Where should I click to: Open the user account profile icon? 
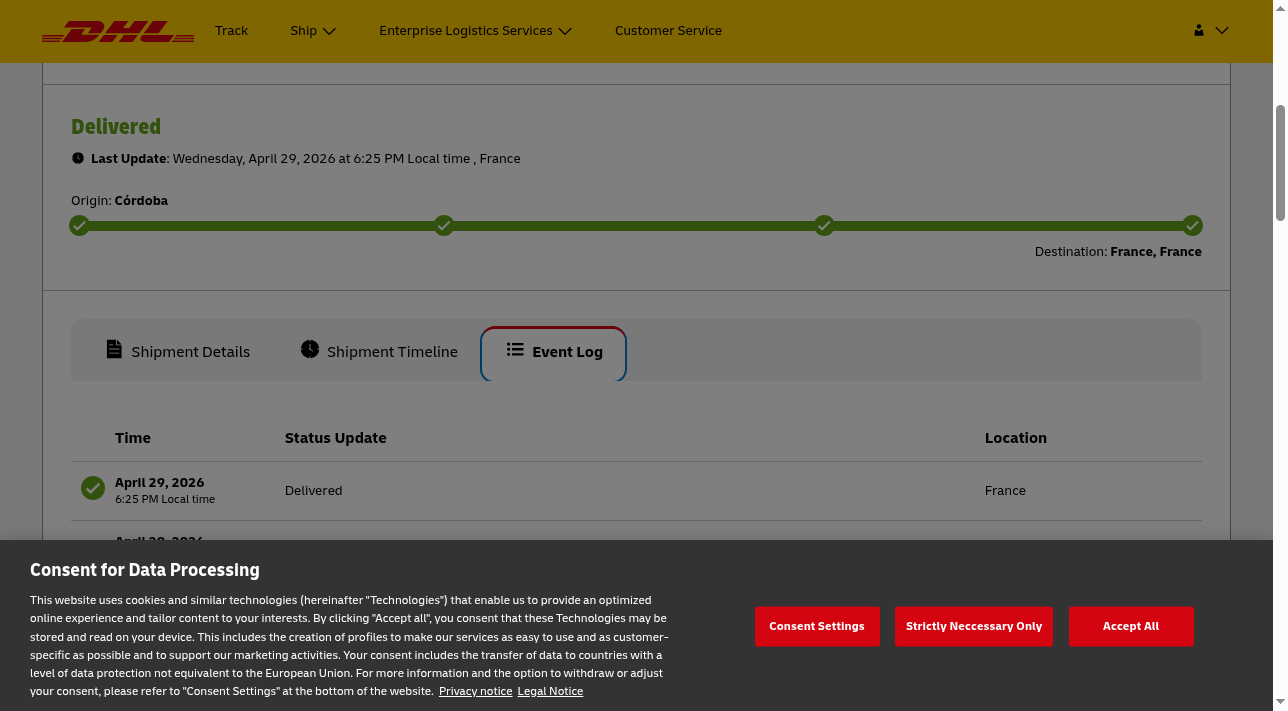1198,30
